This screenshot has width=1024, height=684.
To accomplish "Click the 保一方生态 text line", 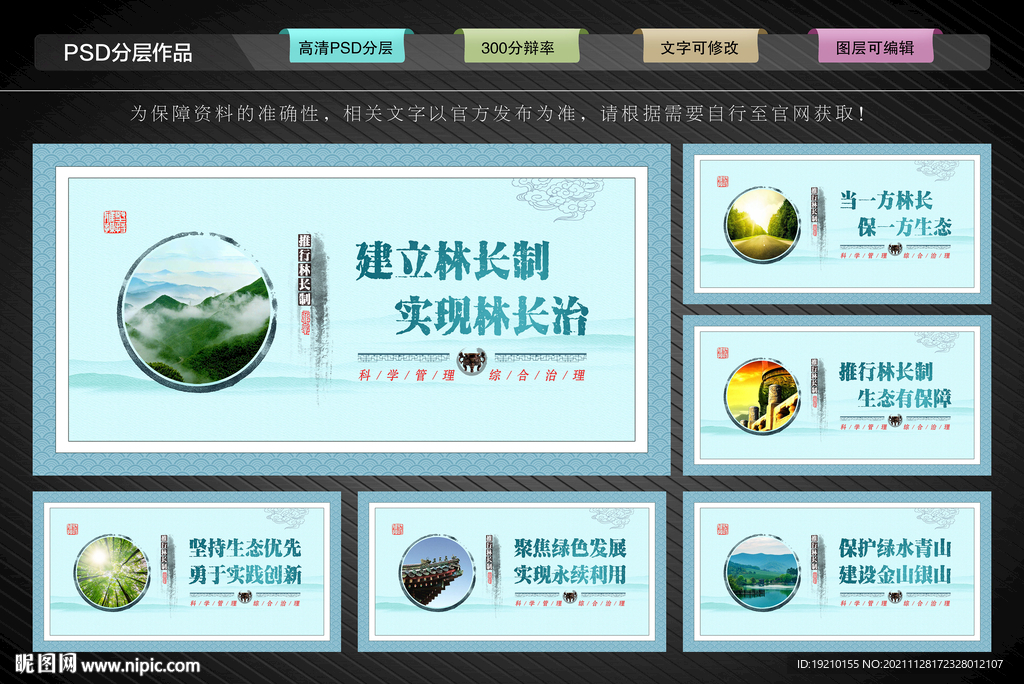I will coord(904,227).
